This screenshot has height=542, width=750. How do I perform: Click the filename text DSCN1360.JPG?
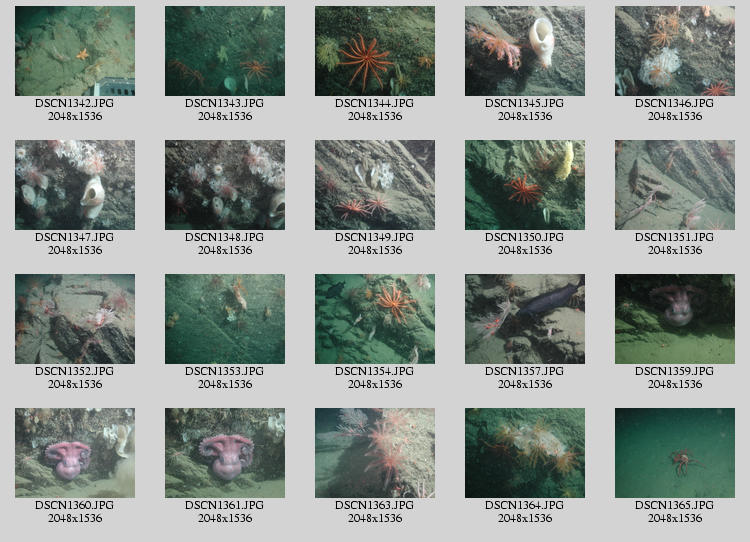pyautogui.click(x=75, y=505)
